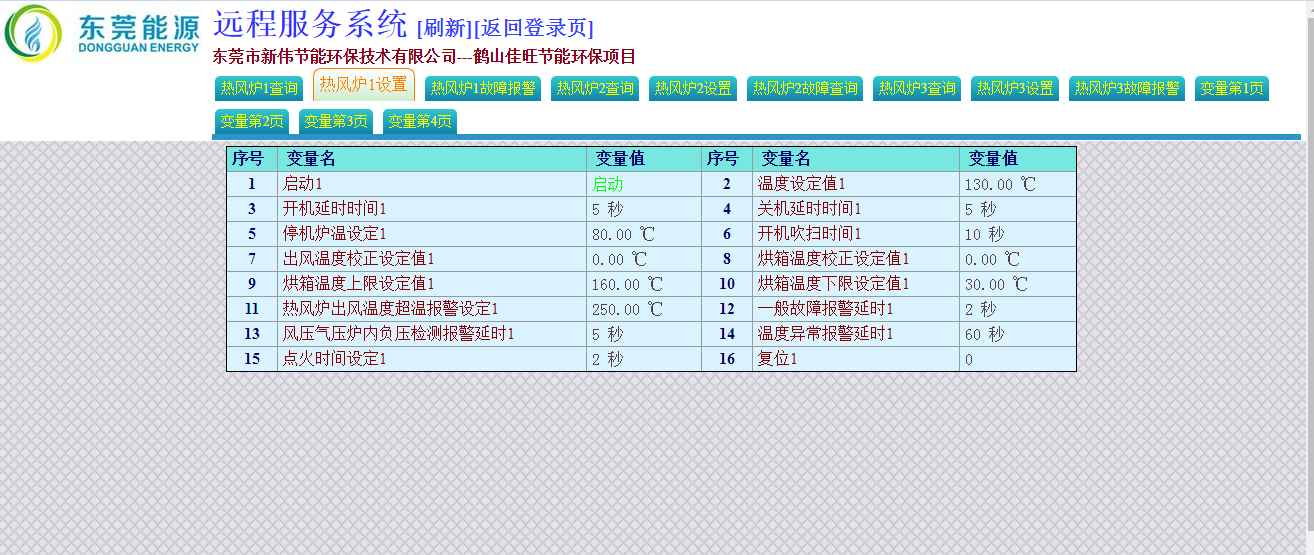Open the 热风炉2查询 tab
This screenshot has height=555, width=1314.
coord(595,89)
